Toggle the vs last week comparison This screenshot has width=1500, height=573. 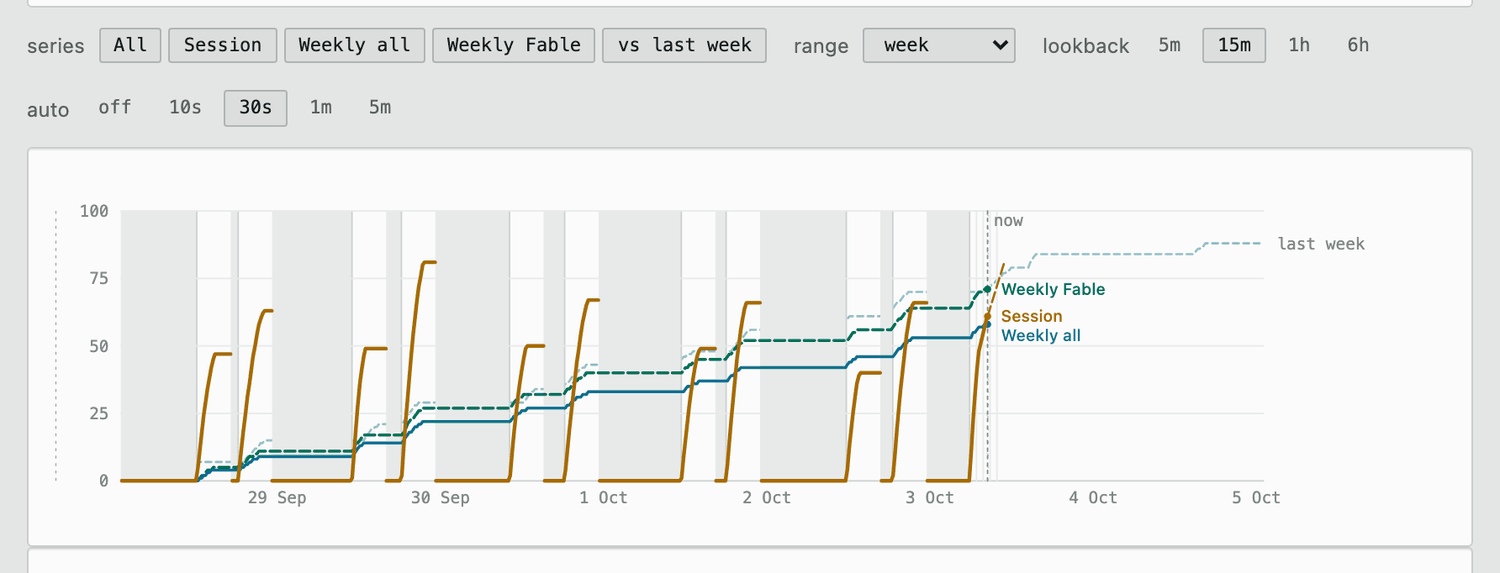click(685, 45)
